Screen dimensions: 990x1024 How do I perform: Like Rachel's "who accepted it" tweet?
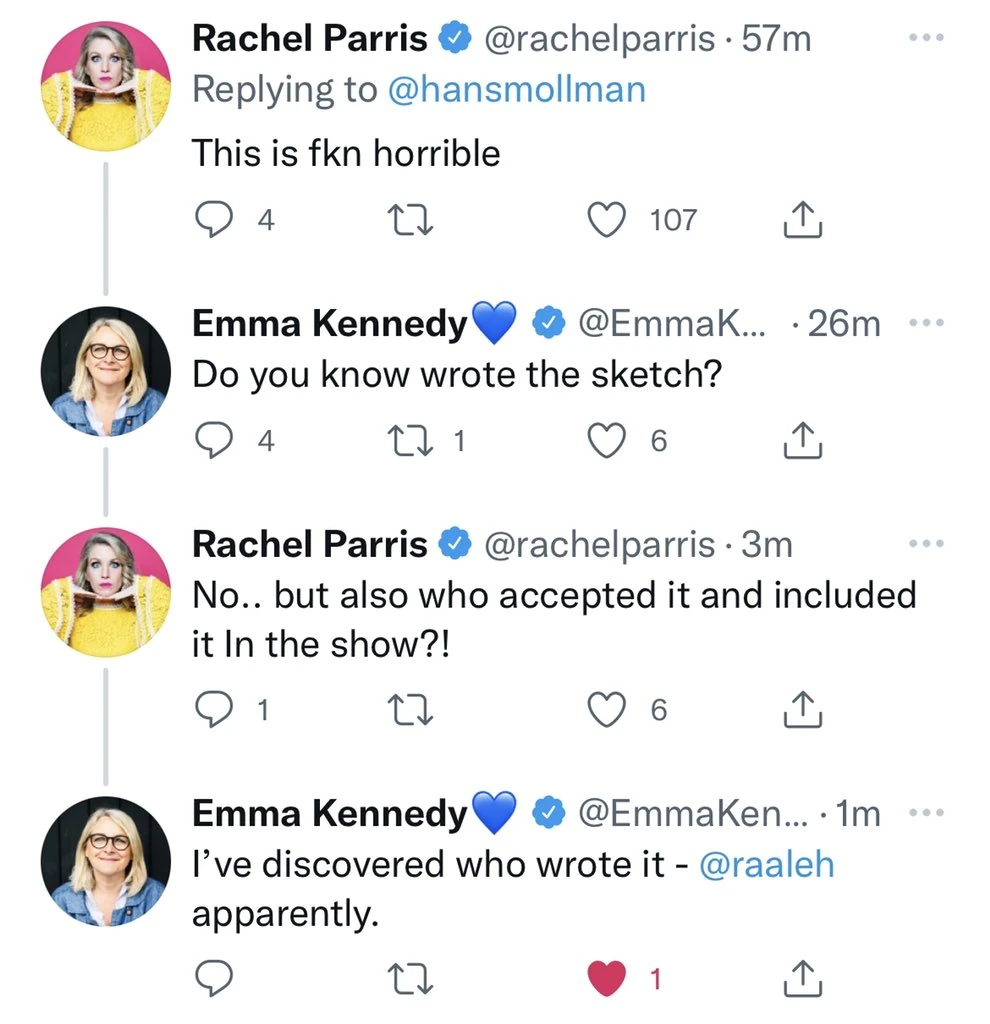606,709
